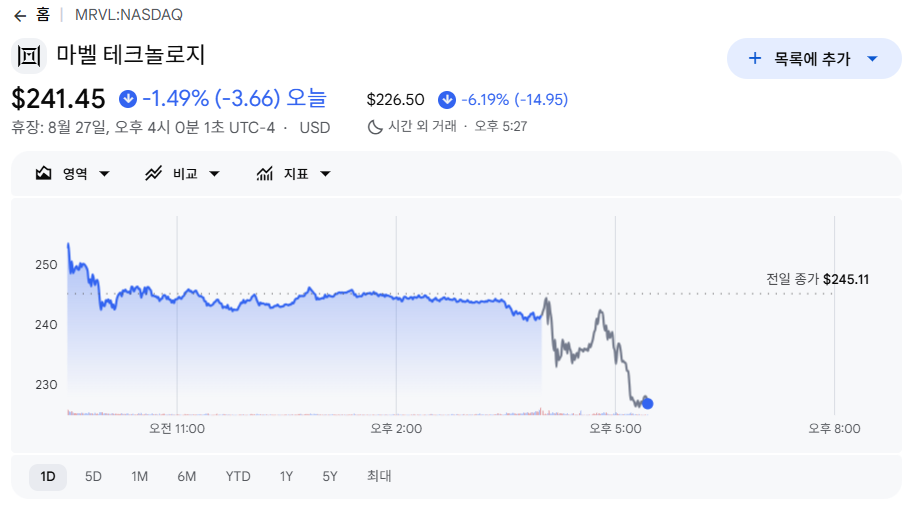This screenshot has height=510, width=916.
Task: Click the back arrow icon
Action: [x=20, y=16]
